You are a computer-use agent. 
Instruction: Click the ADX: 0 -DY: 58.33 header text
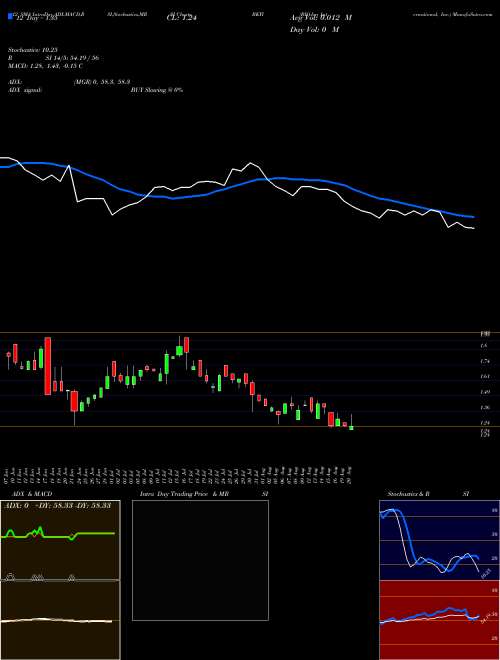tap(57, 505)
